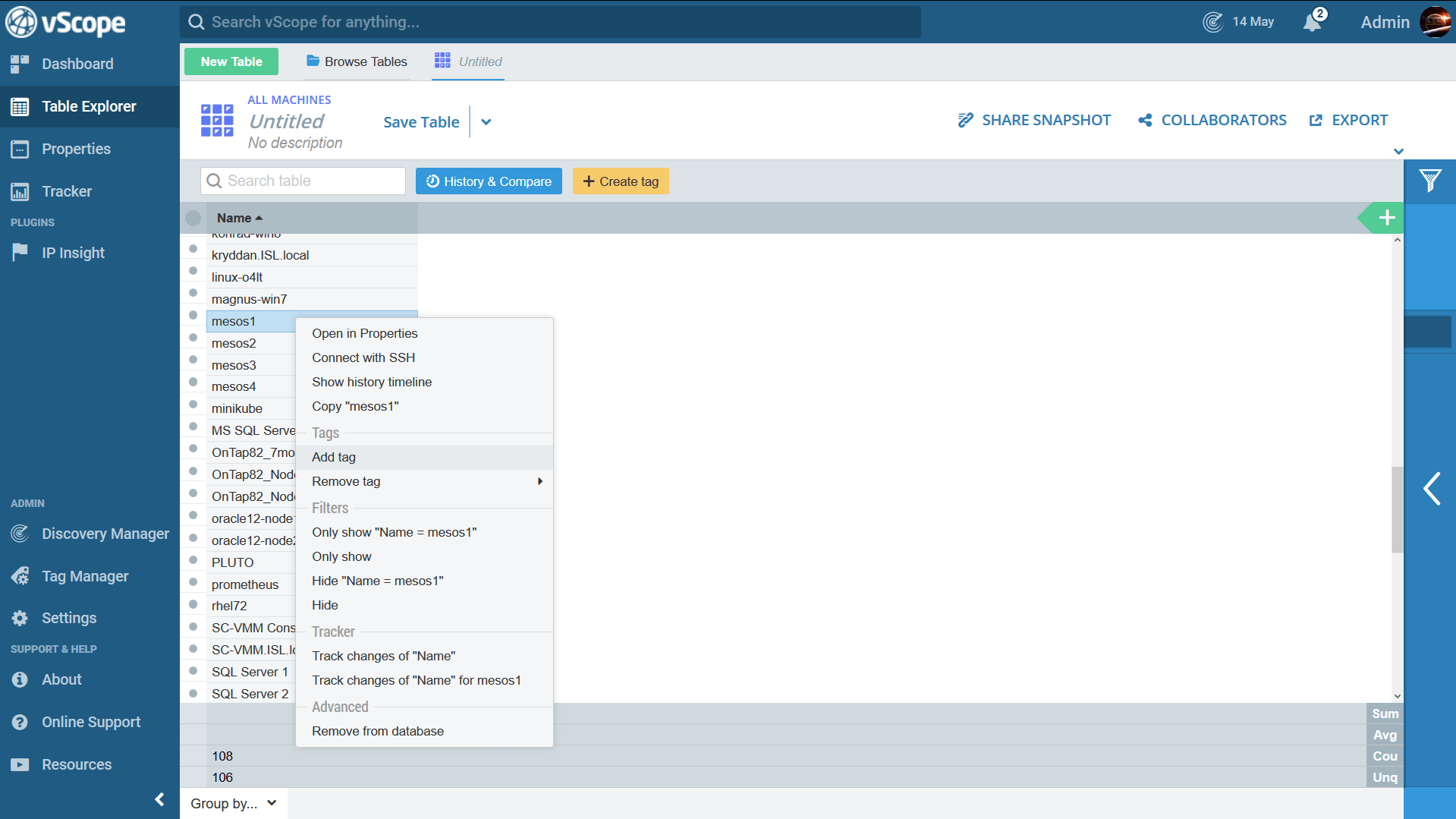Expand the header options chevron below Export
The image size is (1456, 819).
click(1398, 151)
